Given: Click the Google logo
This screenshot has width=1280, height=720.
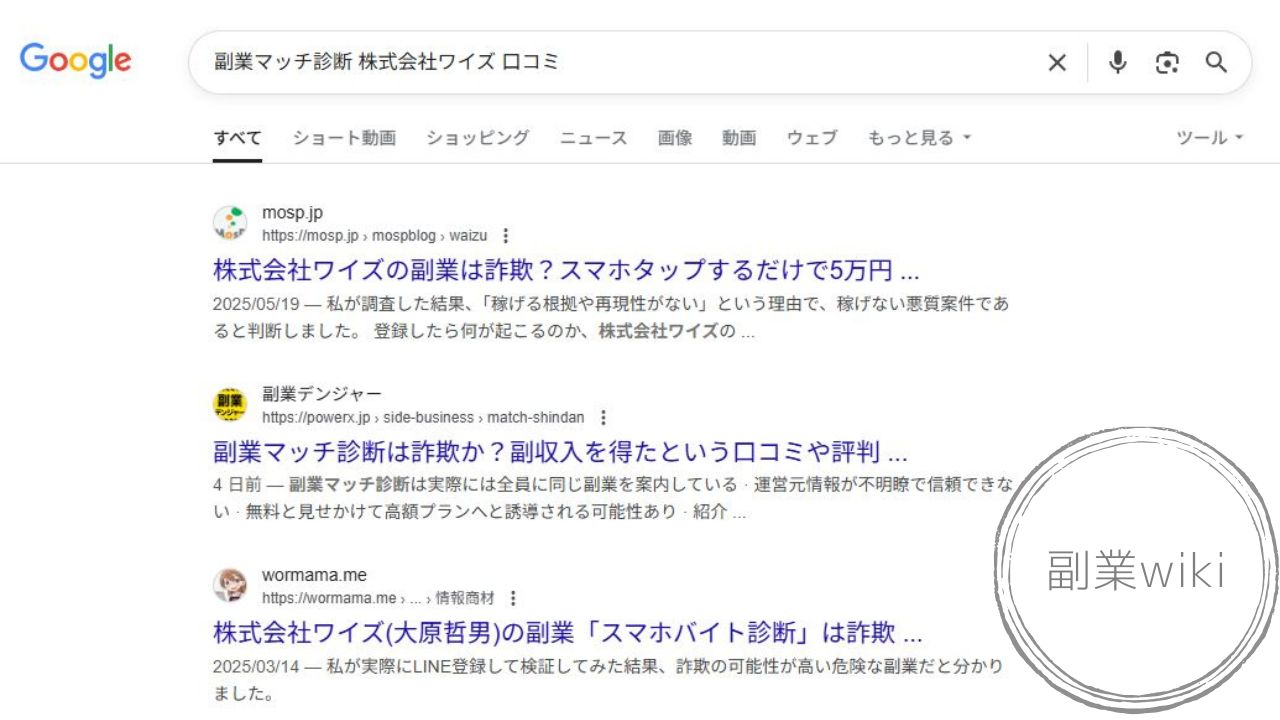Looking at the screenshot, I should (x=76, y=60).
